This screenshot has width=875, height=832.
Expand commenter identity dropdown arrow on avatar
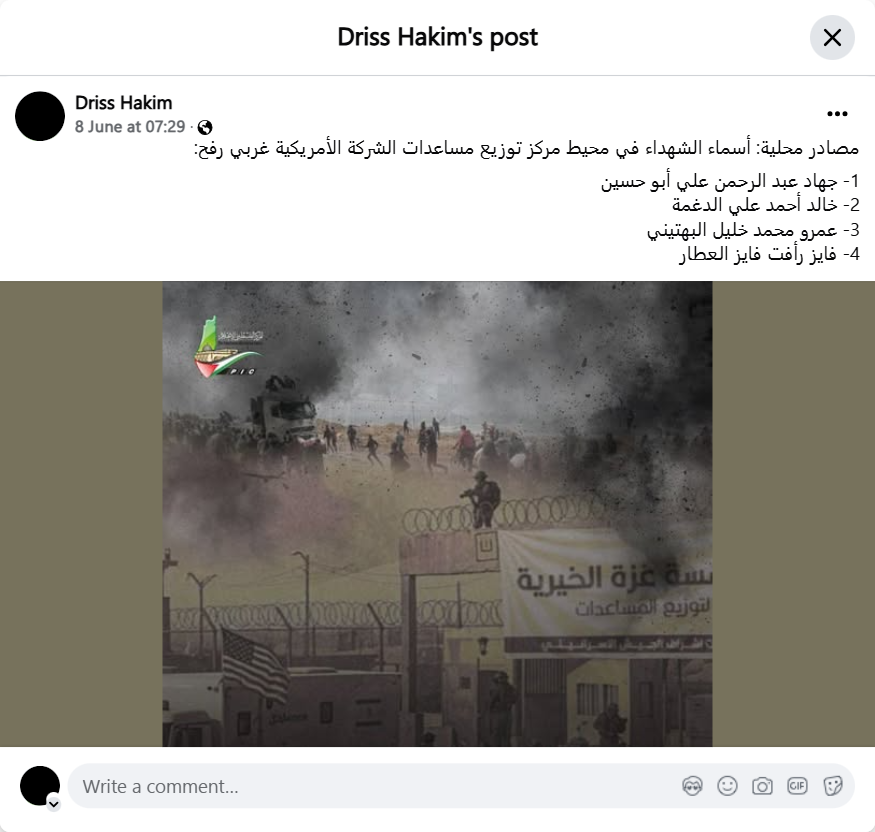click(54, 804)
